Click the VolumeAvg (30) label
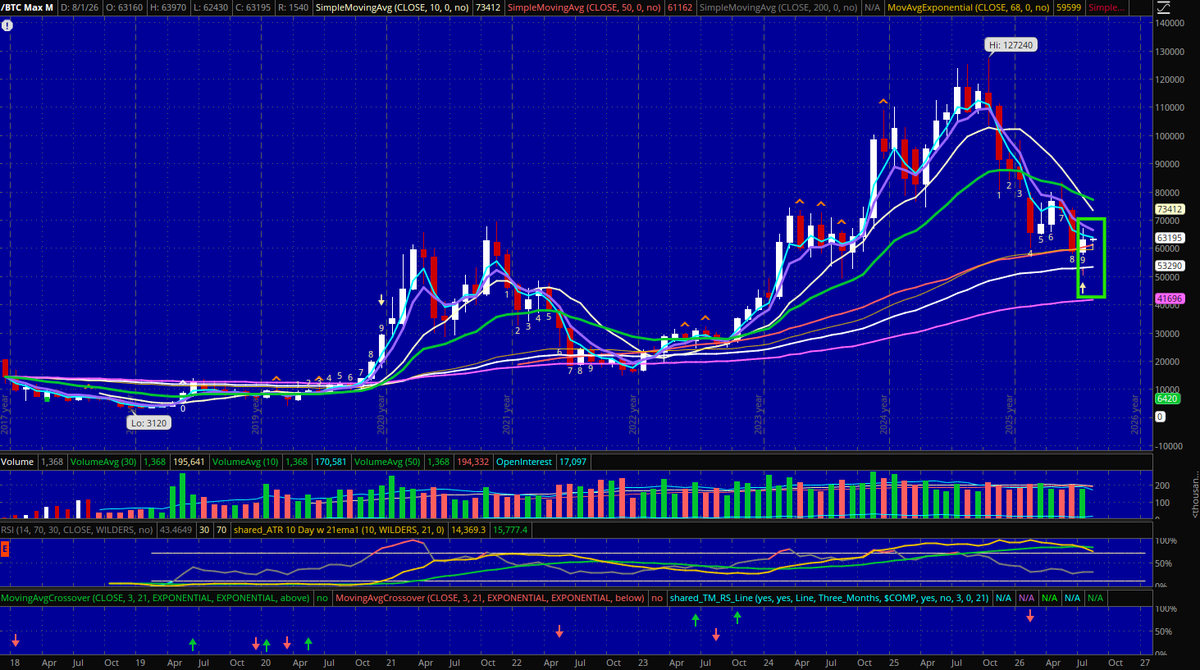 coord(104,462)
